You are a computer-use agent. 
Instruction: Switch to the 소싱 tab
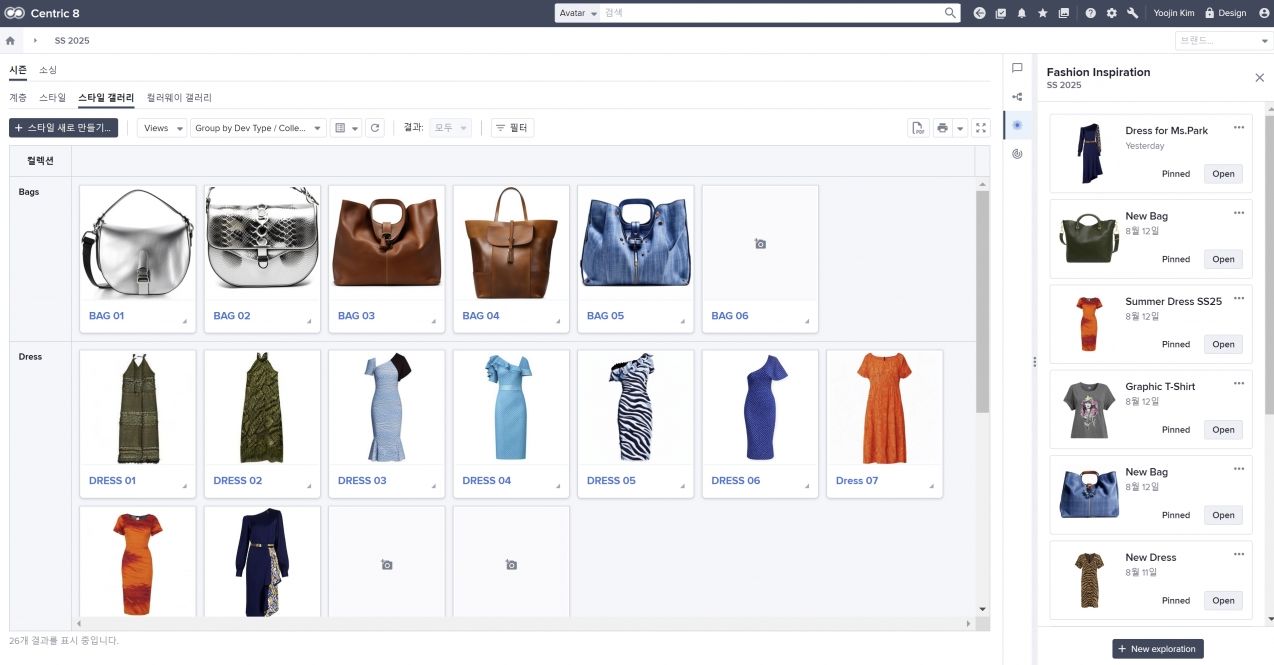[x=48, y=70]
